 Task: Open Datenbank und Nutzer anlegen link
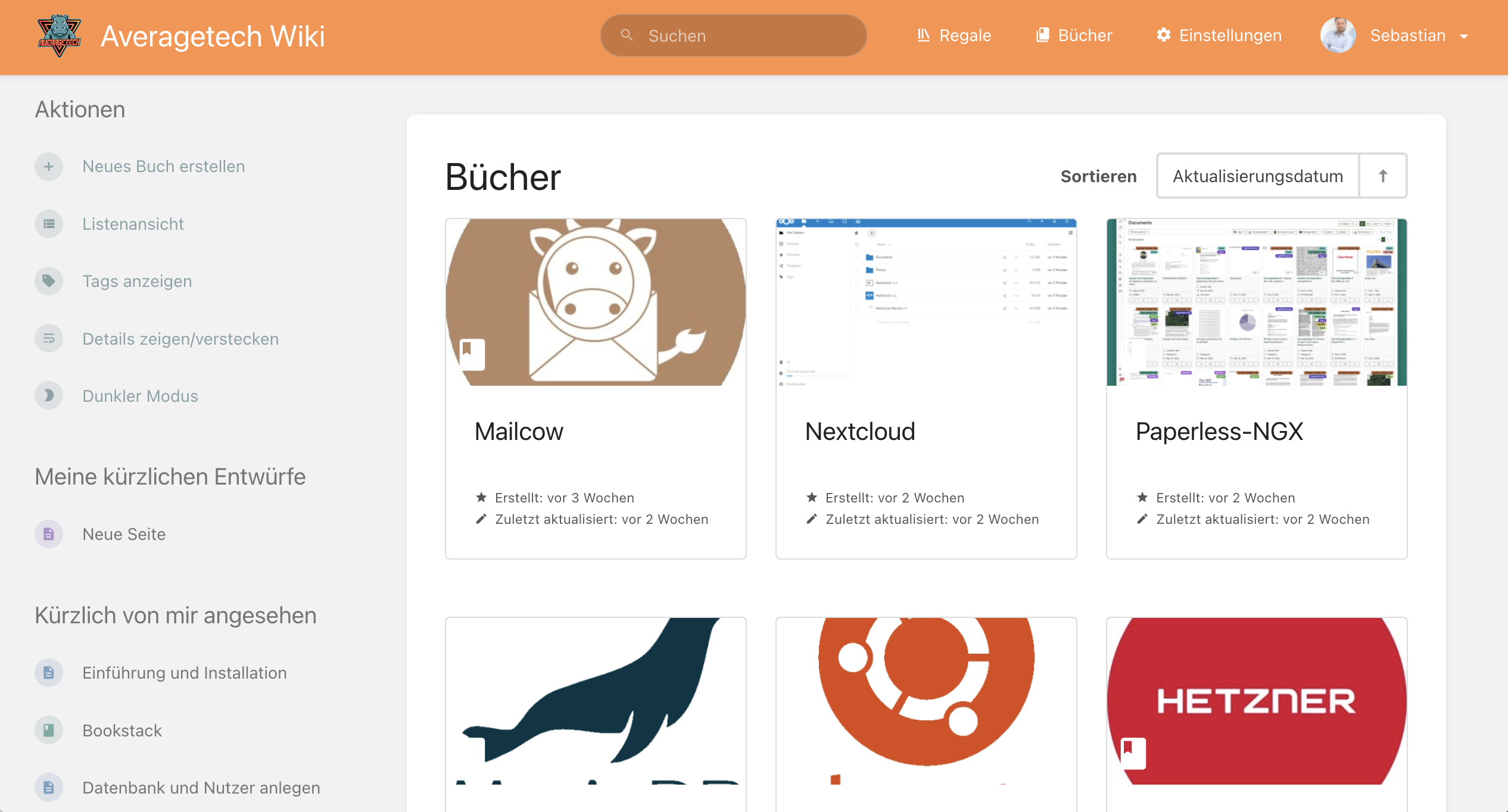201,788
